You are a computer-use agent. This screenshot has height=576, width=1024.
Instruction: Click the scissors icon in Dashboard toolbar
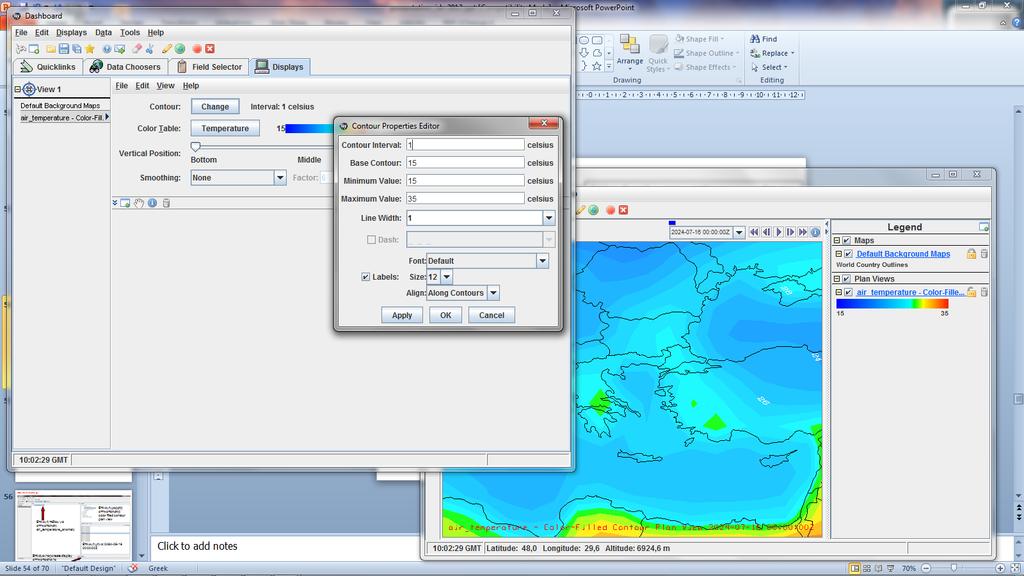coord(150,49)
